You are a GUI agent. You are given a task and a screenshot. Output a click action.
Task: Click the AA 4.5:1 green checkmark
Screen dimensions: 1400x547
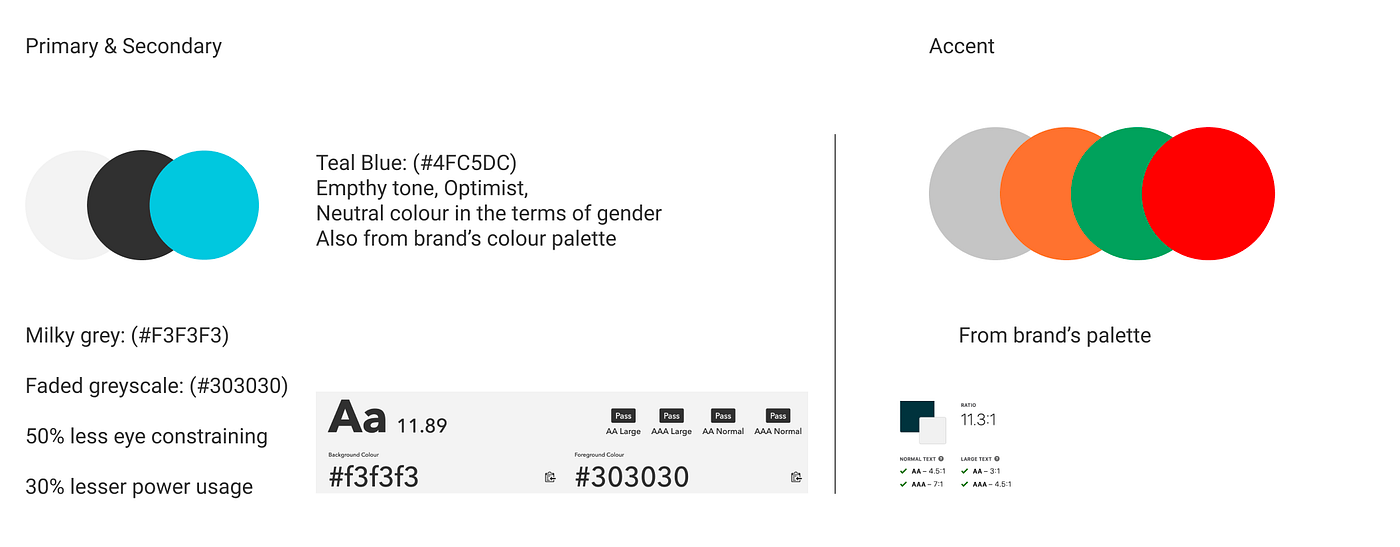point(903,471)
